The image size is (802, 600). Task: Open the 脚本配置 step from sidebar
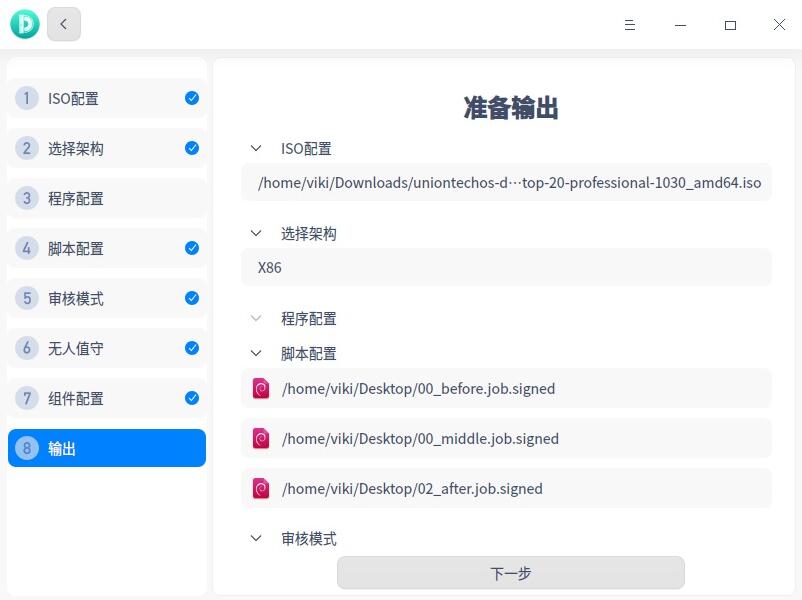(x=107, y=248)
